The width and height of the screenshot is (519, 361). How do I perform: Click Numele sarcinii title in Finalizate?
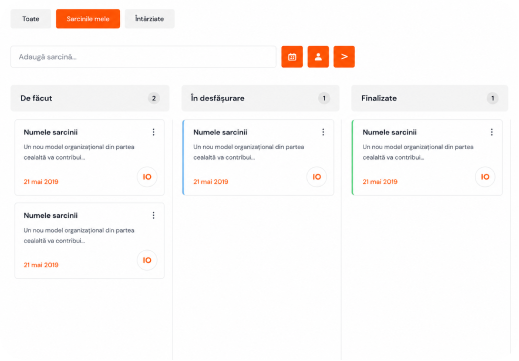click(390, 132)
